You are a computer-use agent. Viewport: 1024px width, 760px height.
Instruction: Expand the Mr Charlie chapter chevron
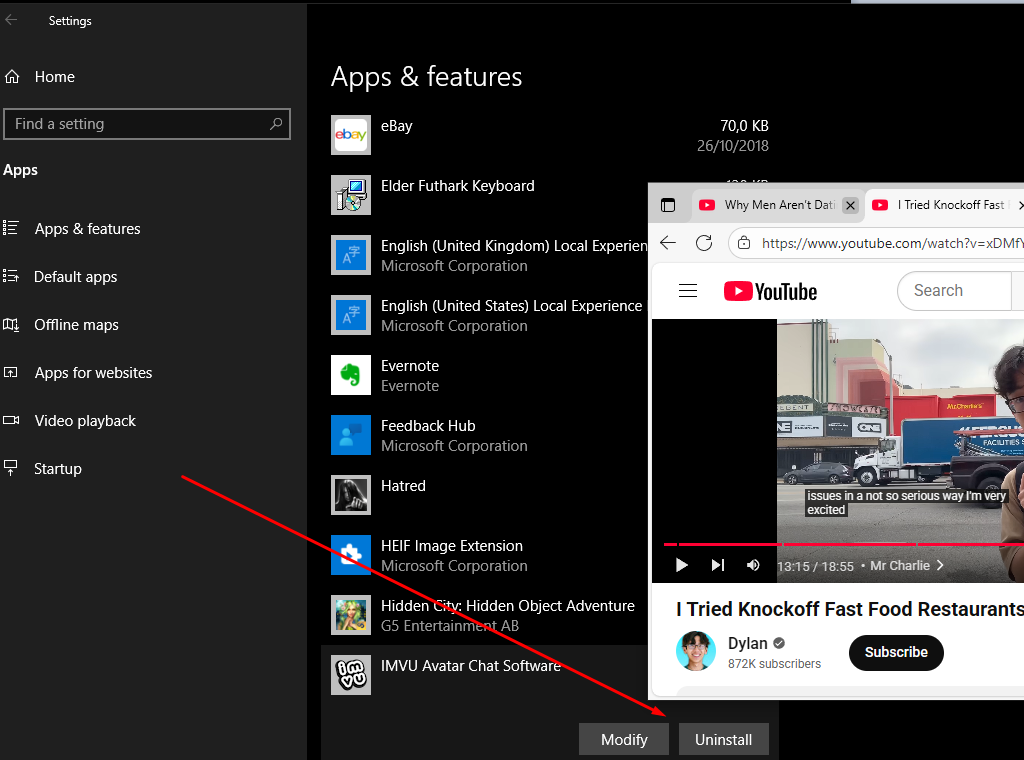pyautogui.click(x=940, y=565)
